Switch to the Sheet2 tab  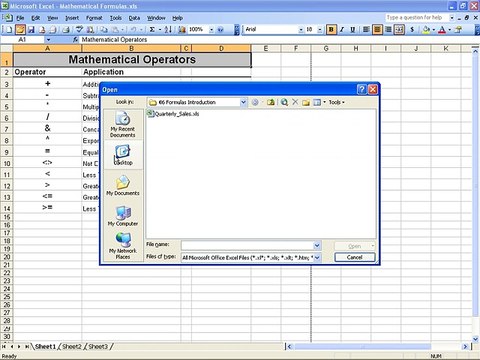[x=72, y=347]
